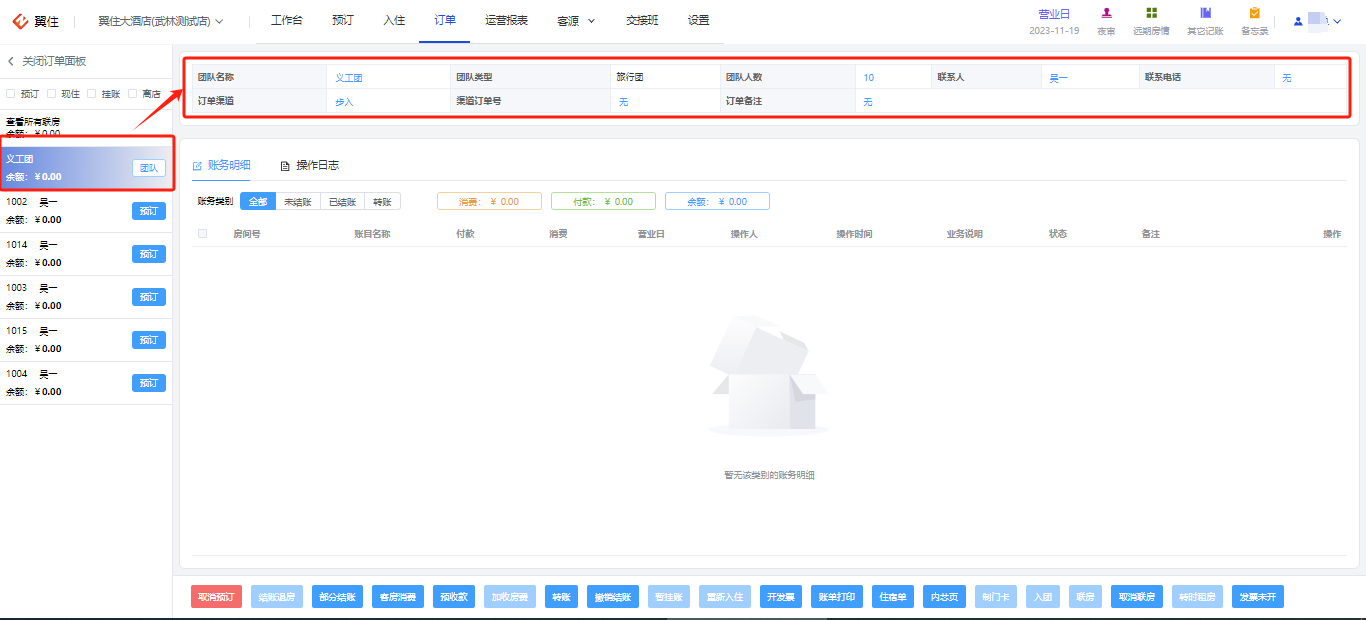Click the 联系人 value 吴一
This screenshot has width=1366, height=620.
point(1058,78)
